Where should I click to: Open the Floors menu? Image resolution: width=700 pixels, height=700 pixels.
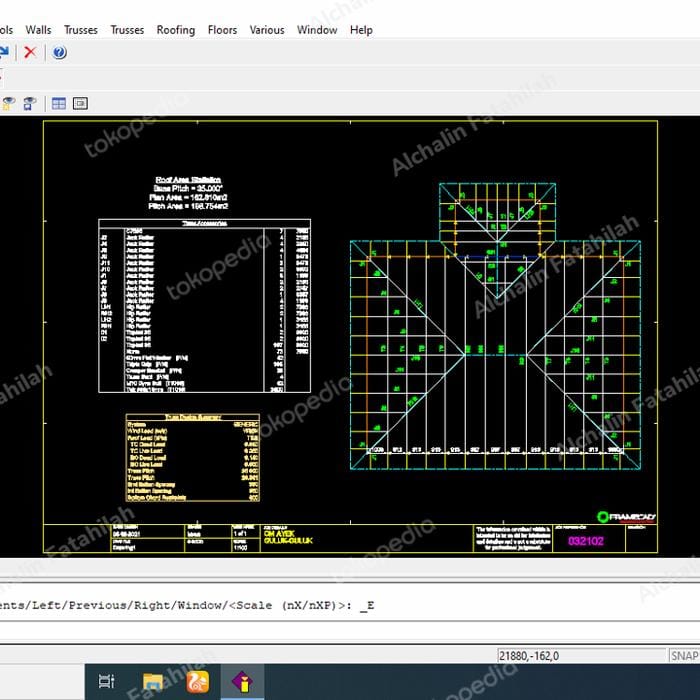(222, 30)
